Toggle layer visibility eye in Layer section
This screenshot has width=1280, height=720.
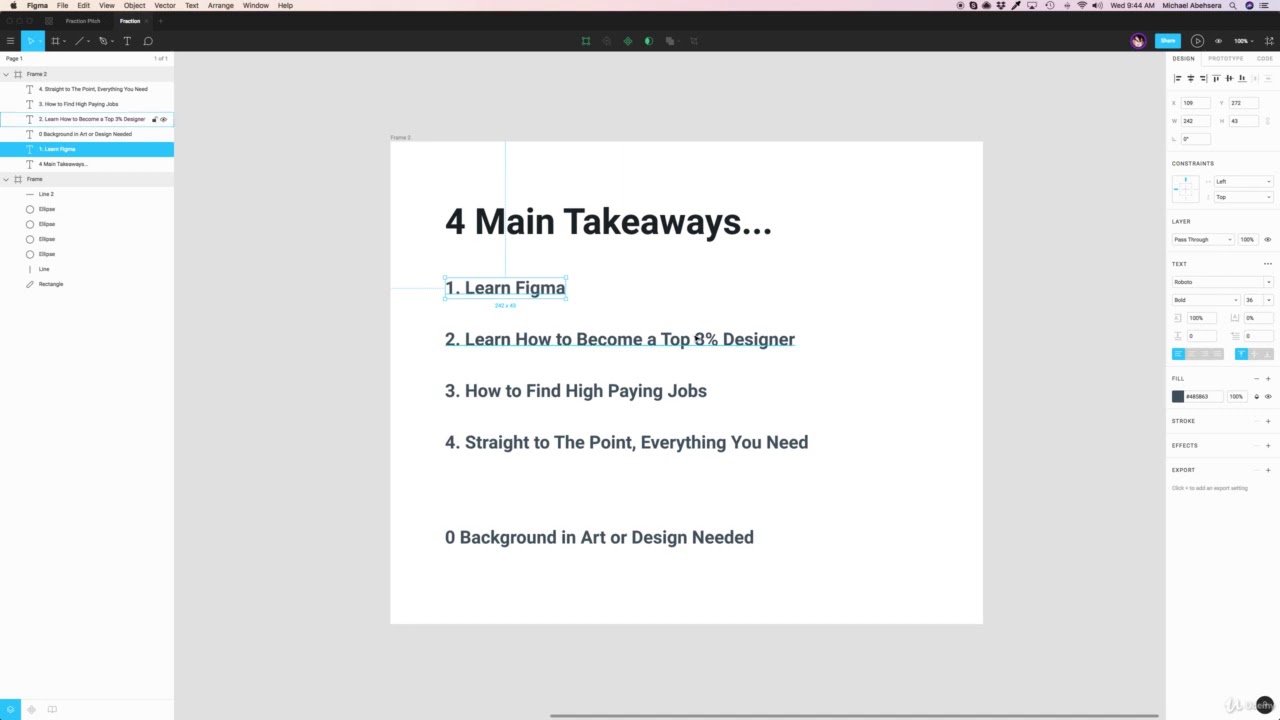1268,240
